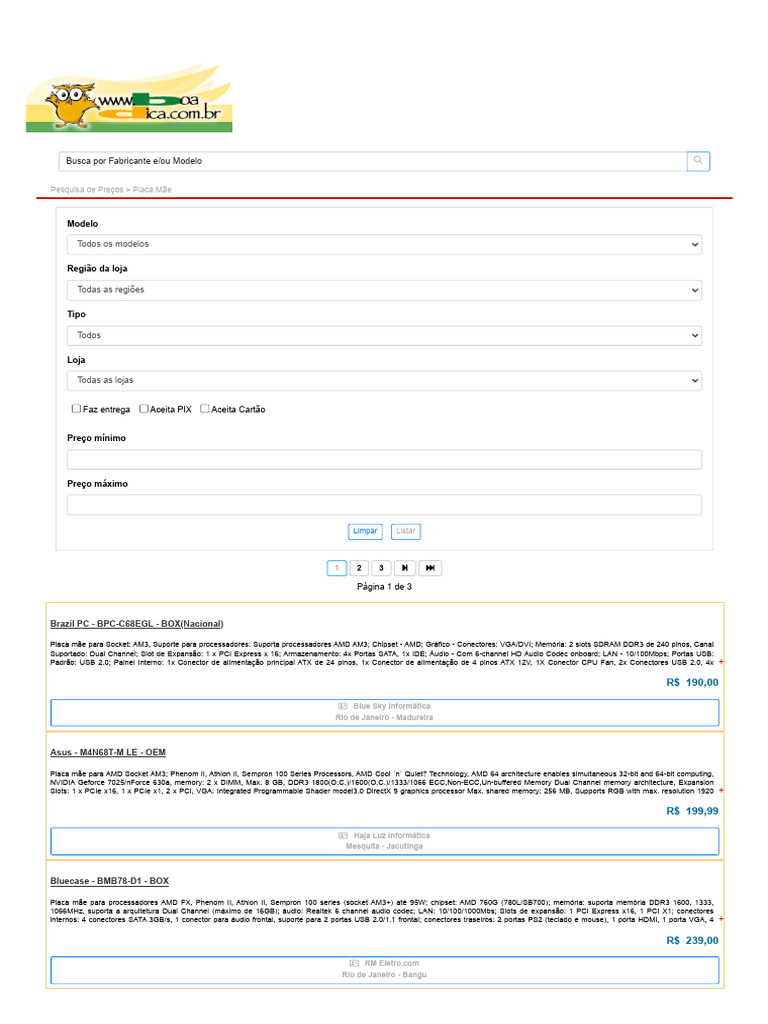The width and height of the screenshot is (768, 1024).
Task: Focus the Busca por Fabricante search field
Action: [x=373, y=161]
